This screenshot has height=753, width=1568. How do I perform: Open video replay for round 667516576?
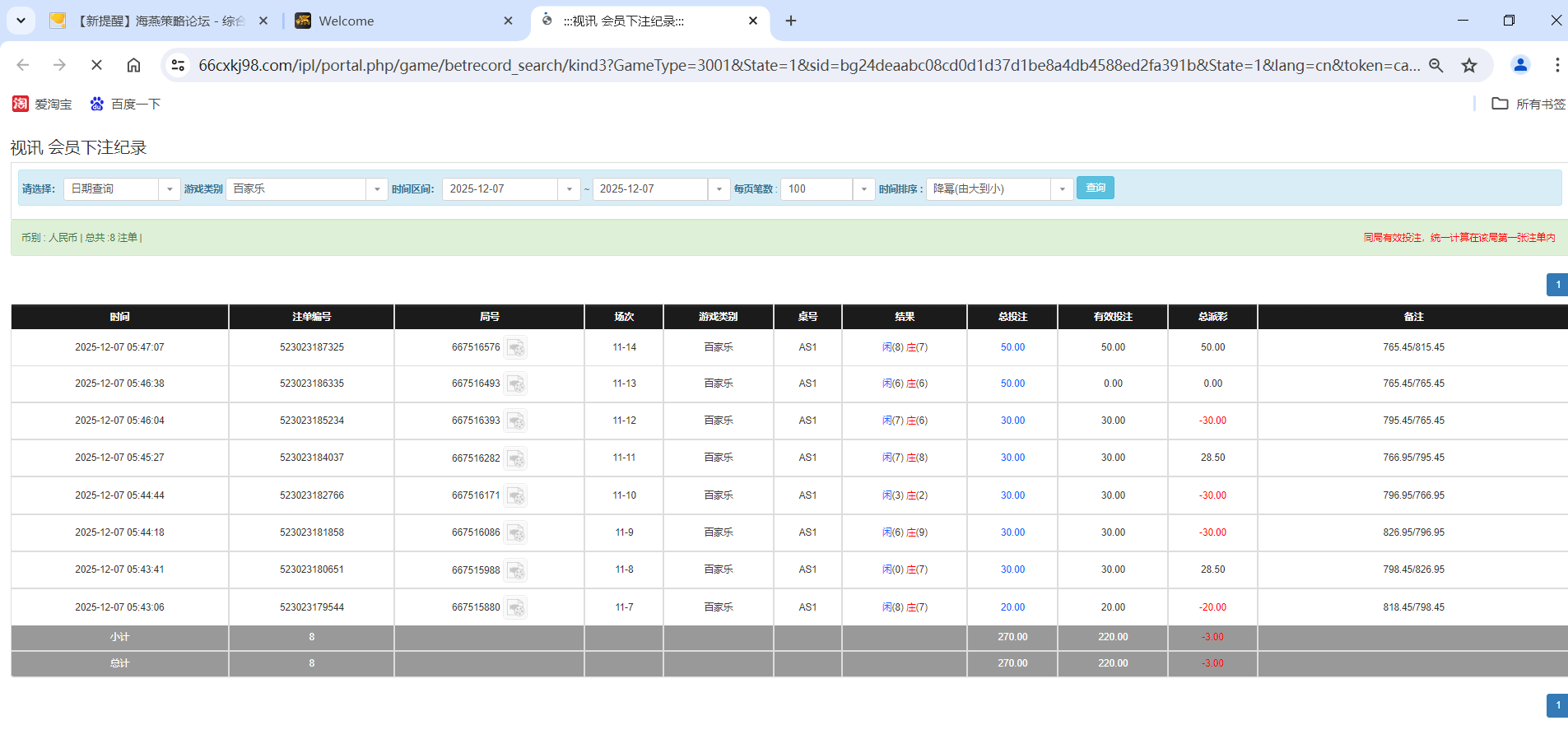516,347
